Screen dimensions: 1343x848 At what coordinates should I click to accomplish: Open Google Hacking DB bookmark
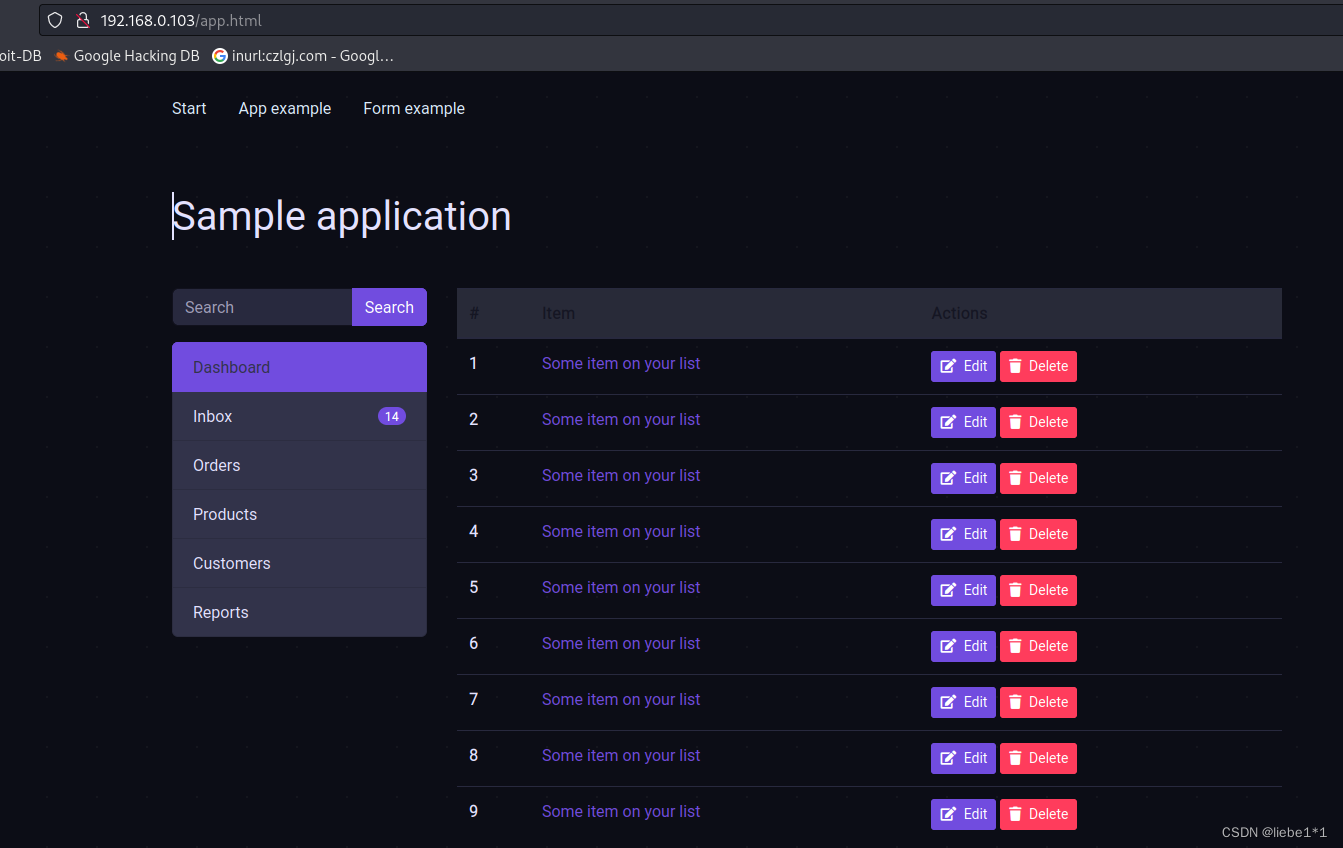127,56
